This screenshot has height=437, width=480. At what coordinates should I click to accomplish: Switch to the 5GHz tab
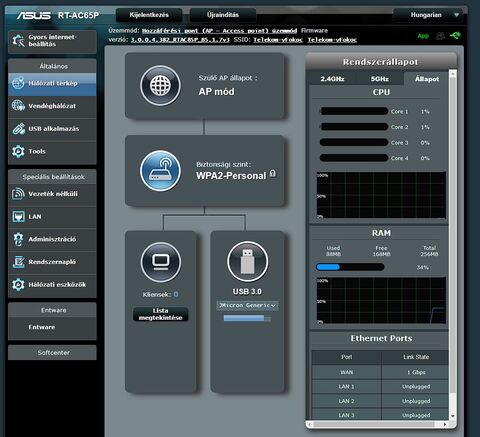tap(380, 79)
